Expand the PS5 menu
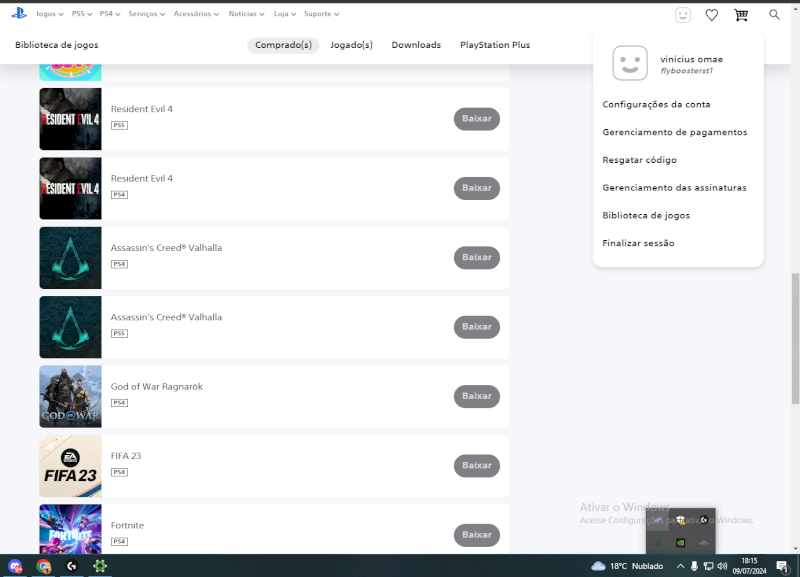The image size is (800, 577). click(82, 14)
